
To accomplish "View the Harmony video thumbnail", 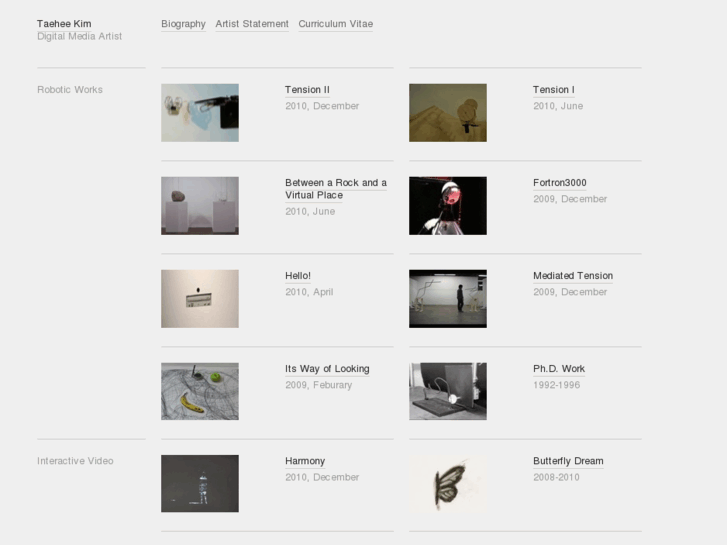I will (200, 484).
